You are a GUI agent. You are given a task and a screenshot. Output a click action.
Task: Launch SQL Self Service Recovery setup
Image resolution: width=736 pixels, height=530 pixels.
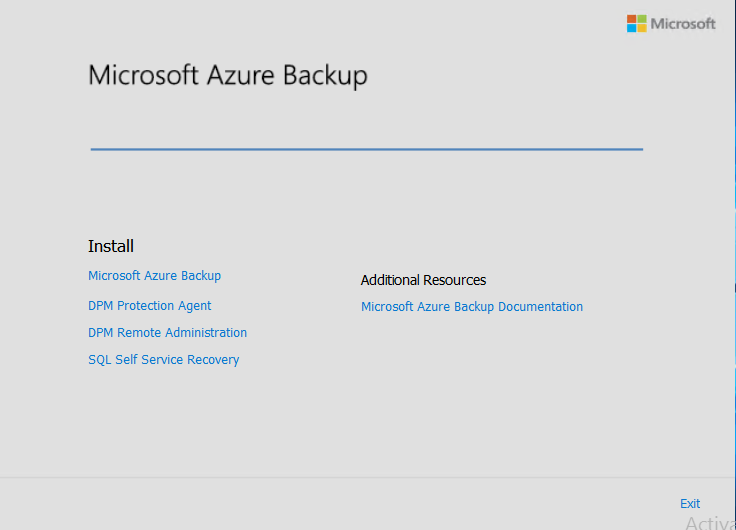[x=163, y=360]
